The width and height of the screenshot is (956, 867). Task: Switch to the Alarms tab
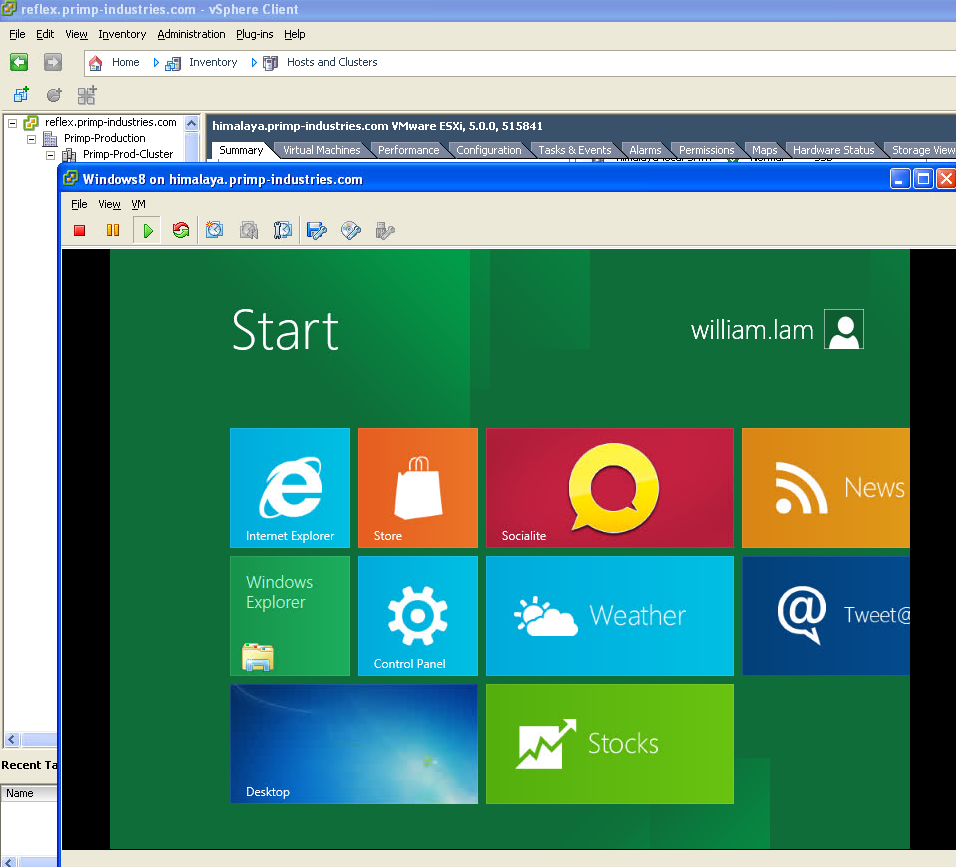(x=645, y=150)
